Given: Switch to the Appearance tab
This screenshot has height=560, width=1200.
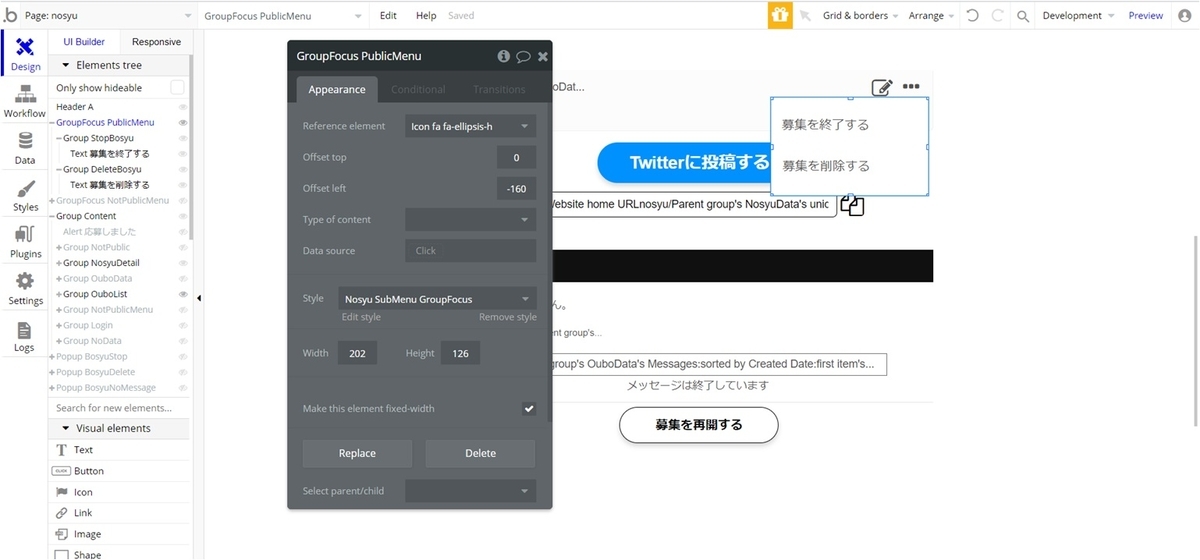Looking at the screenshot, I should (337, 89).
